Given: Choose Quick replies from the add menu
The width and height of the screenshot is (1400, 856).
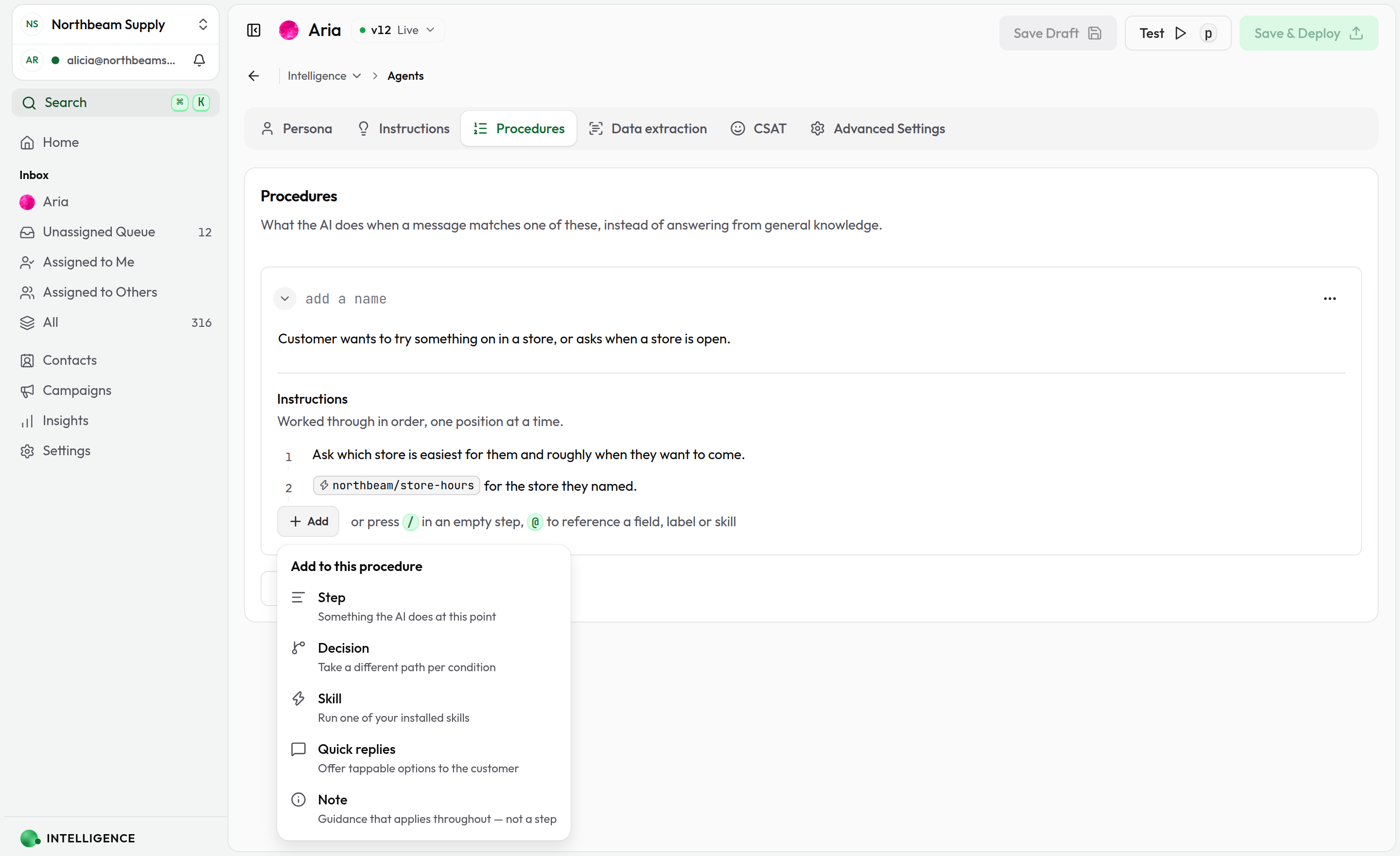Looking at the screenshot, I should click(423, 758).
